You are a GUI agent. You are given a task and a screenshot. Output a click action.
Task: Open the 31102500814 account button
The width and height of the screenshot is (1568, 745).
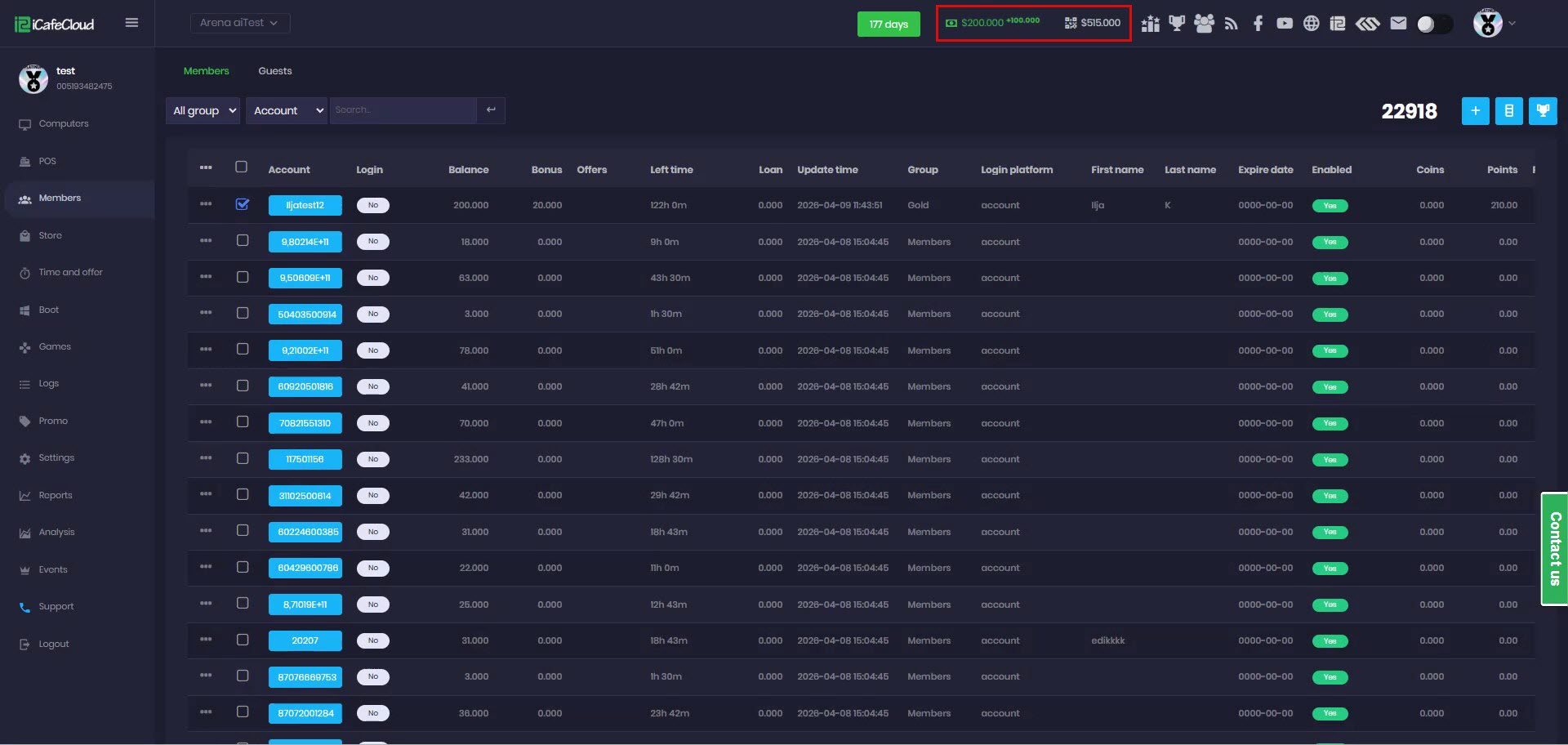(x=305, y=496)
